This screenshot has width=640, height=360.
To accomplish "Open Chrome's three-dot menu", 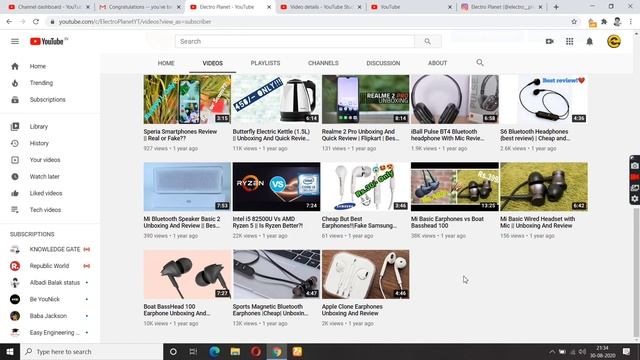I will (x=631, y=22).
